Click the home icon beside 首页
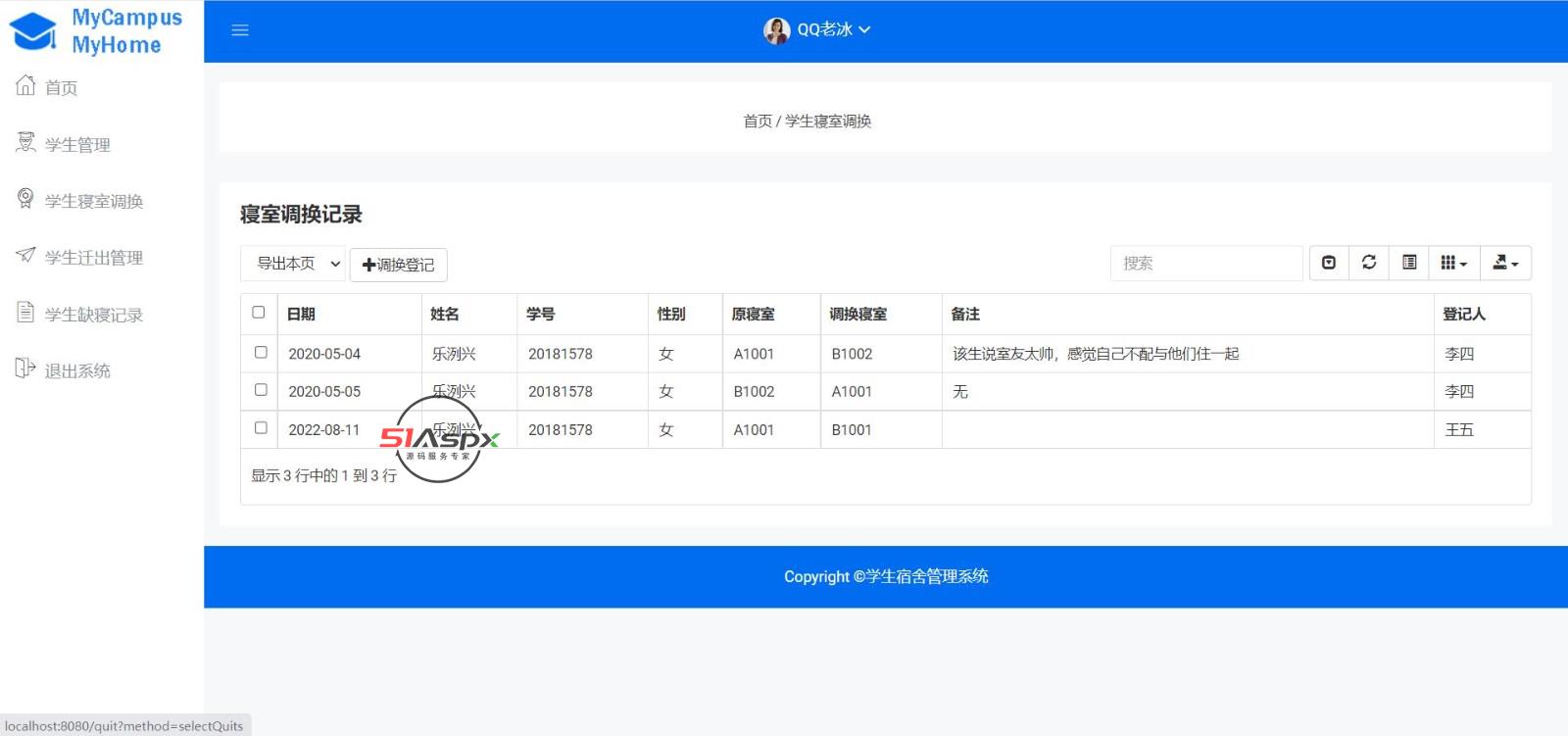The image size is (1568, 736). (25, 86)
